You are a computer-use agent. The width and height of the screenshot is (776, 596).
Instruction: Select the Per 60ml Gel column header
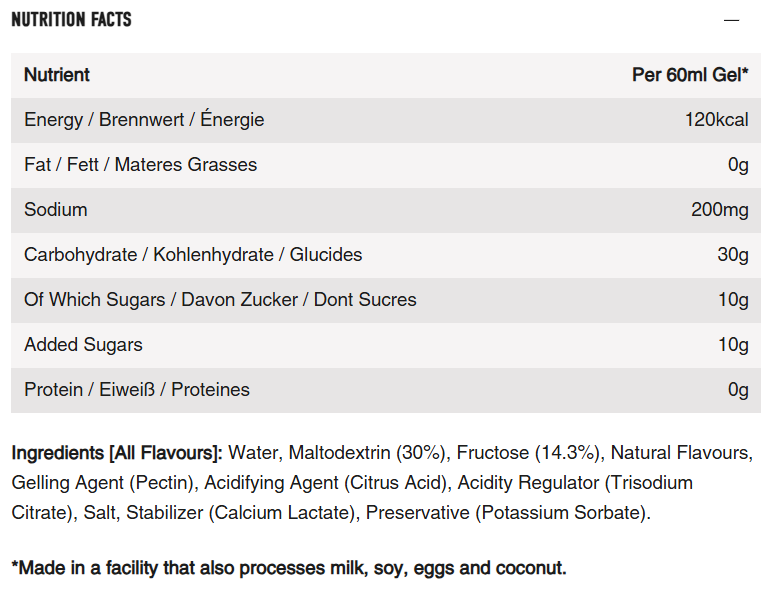tap(690, 75)
